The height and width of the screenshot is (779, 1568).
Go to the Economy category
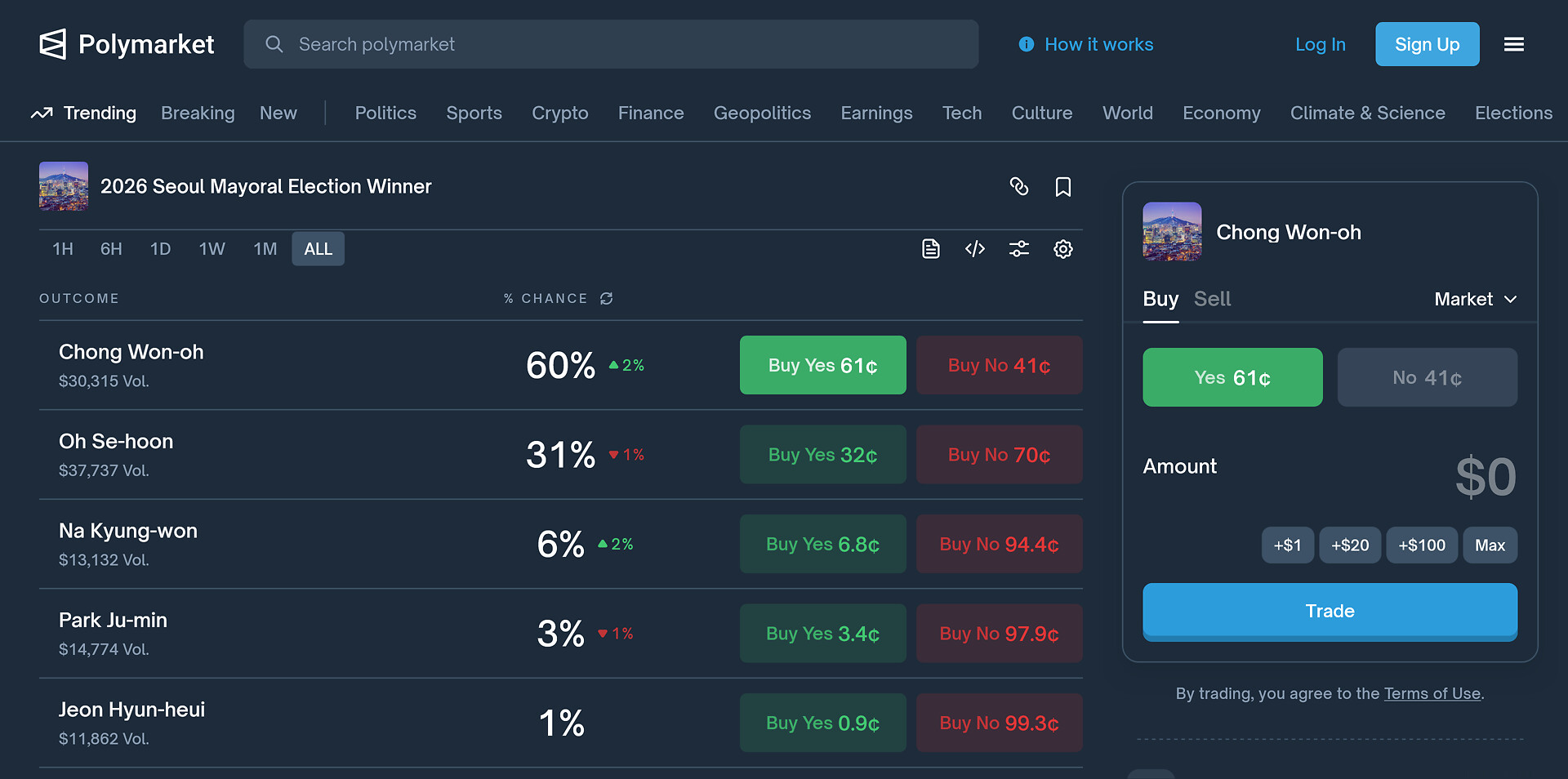[1222, 113]
